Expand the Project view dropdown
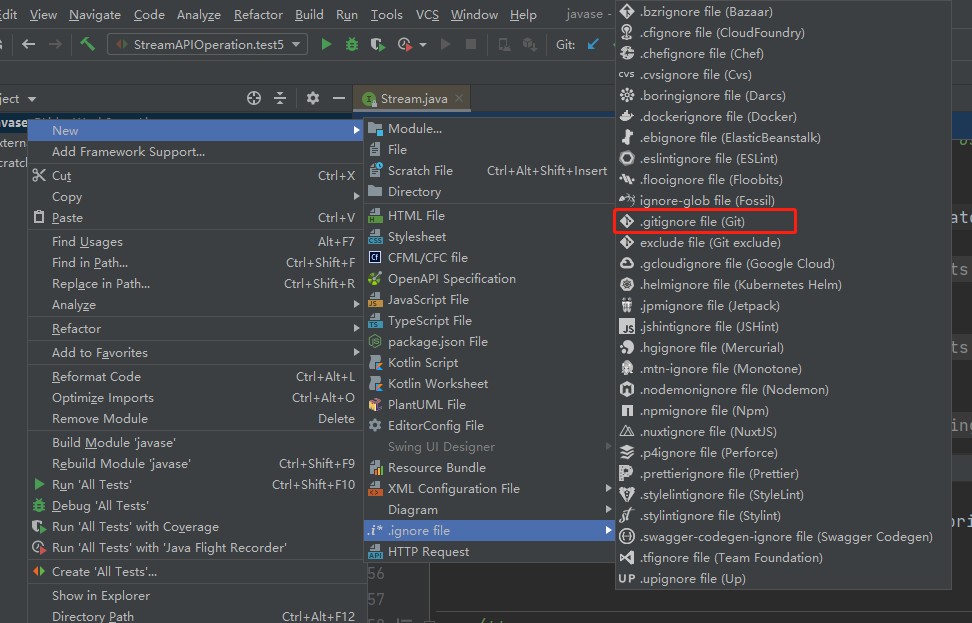Screen dimensions: 972x623 point(32,99)
